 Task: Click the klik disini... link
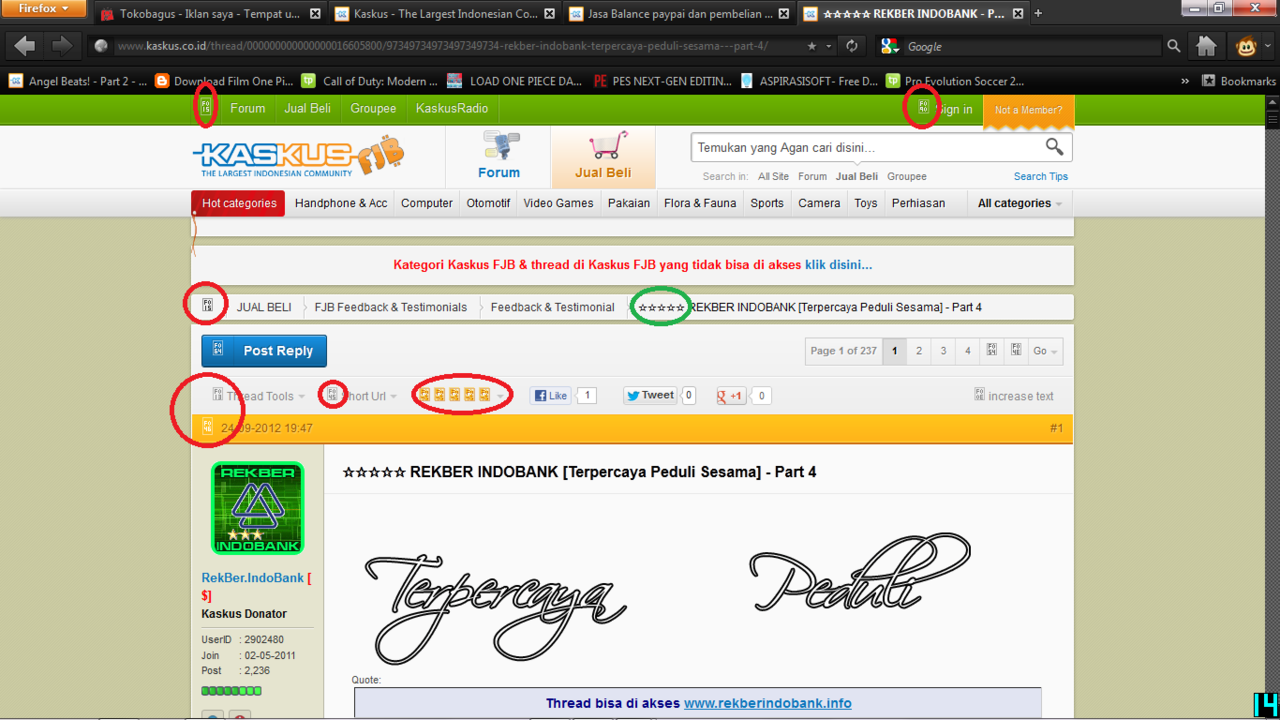click(838, 265)
